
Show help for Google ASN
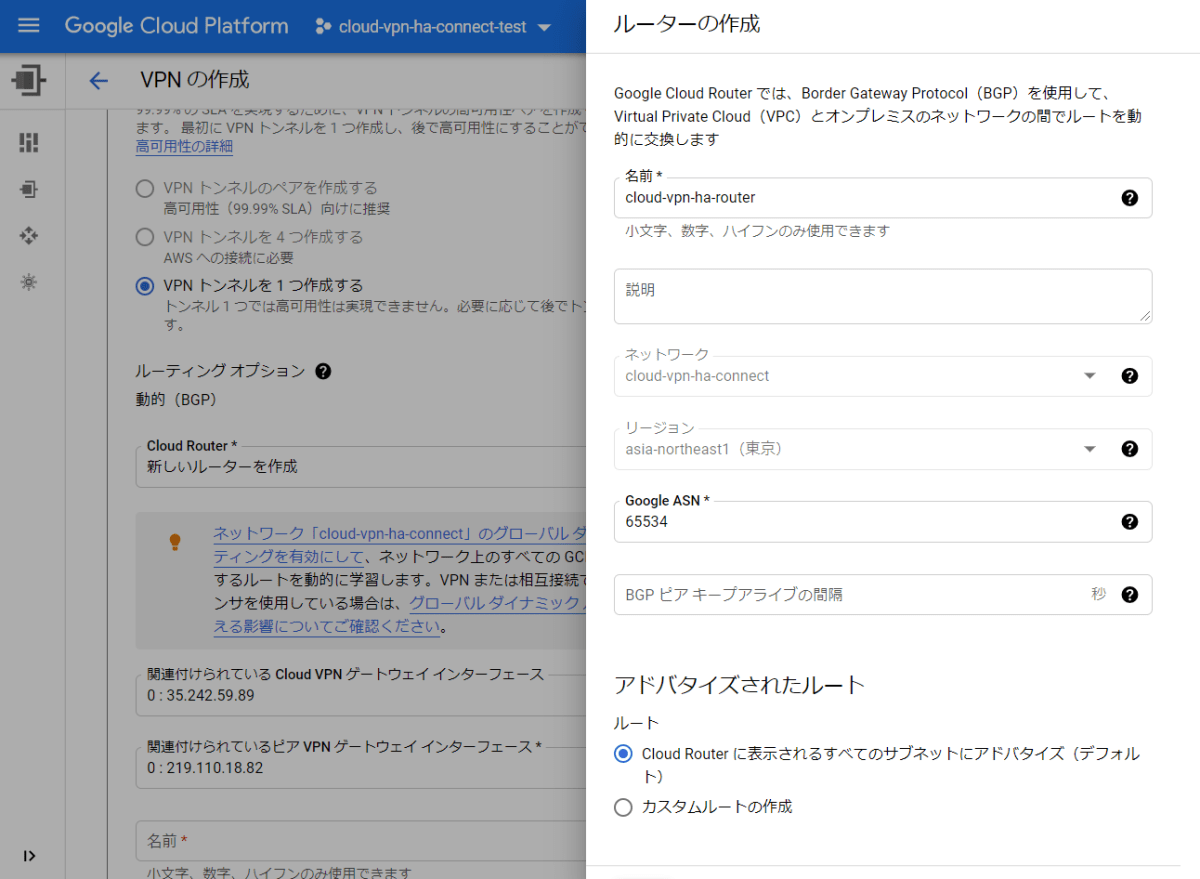pos(1130,522)
